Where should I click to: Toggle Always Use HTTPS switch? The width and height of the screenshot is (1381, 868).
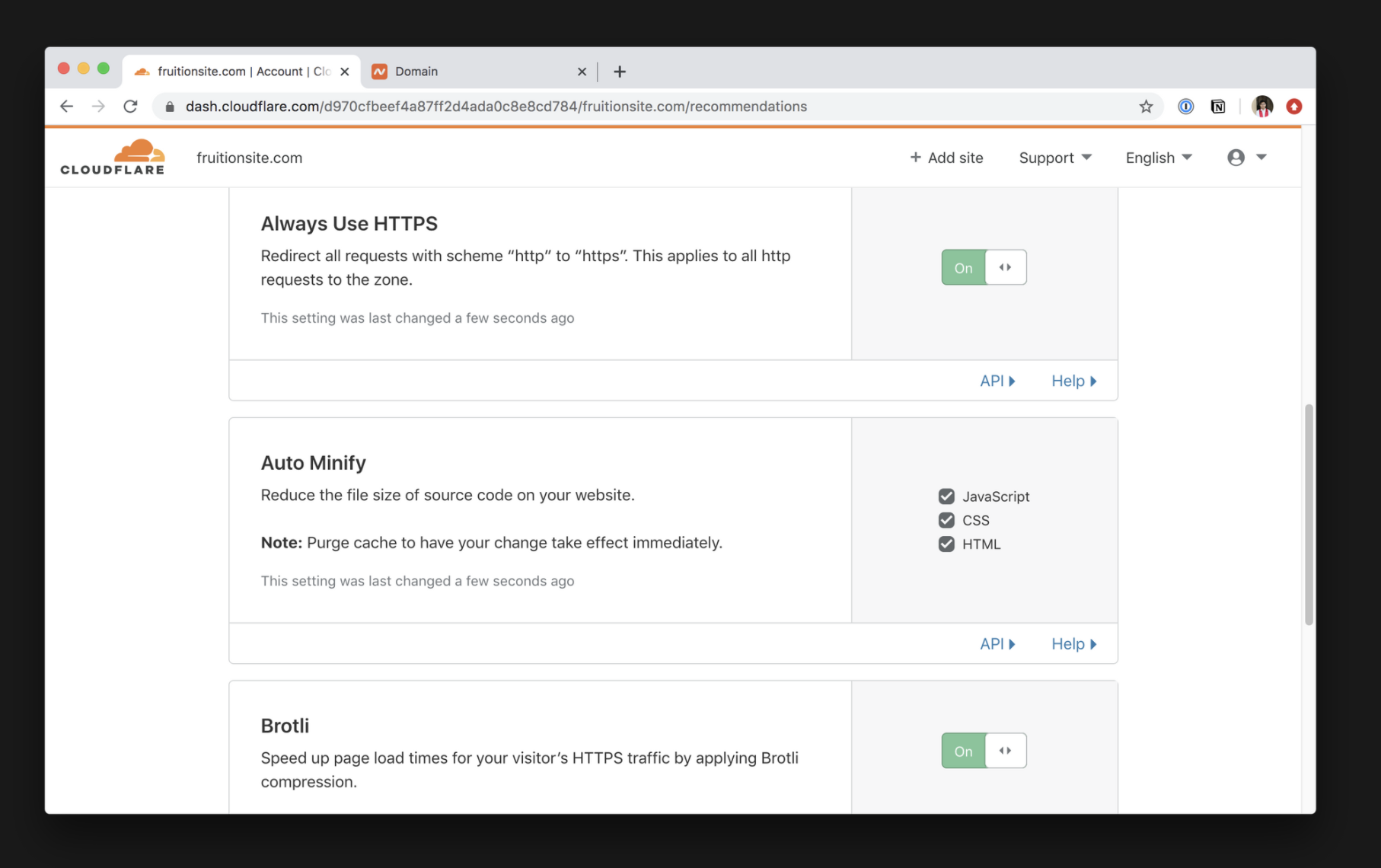[984, 267]
